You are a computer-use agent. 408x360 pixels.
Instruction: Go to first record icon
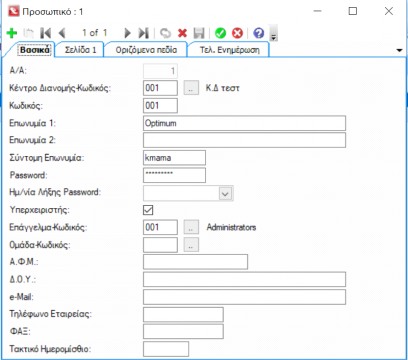[x=45, y=33]
